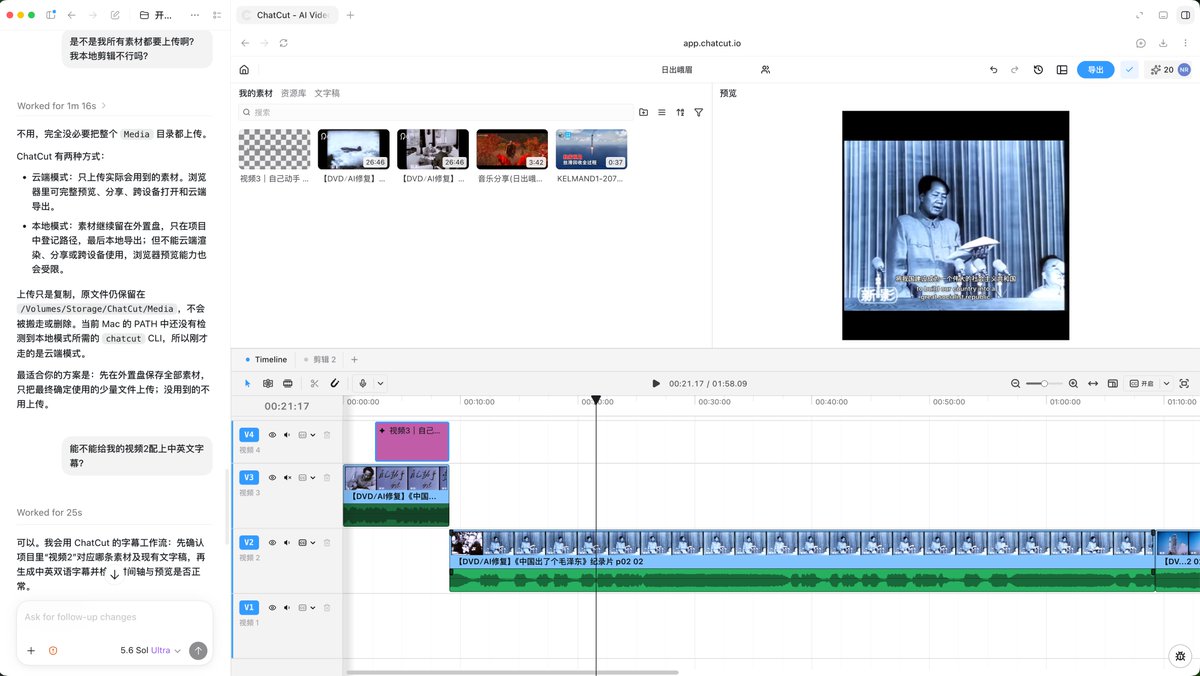
Task: Toggle the magnet snapping icon
Action: tap(335, 383)
